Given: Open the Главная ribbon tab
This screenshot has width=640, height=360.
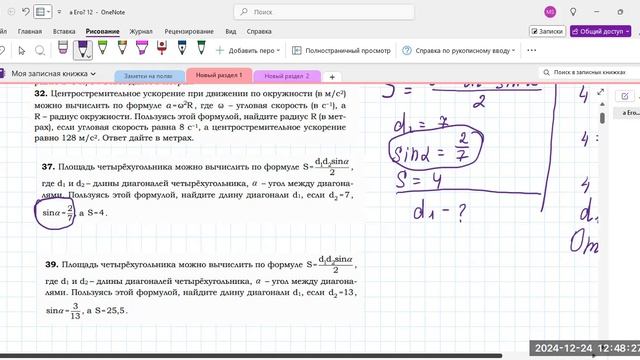Looking at the screenshot, I should [30, 31].
